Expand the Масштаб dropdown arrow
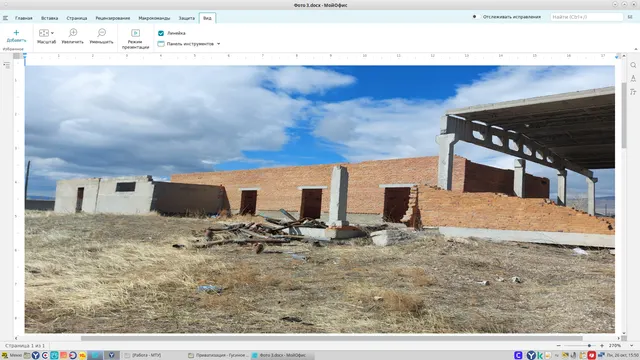640x360 pixels. pos(52,33)
